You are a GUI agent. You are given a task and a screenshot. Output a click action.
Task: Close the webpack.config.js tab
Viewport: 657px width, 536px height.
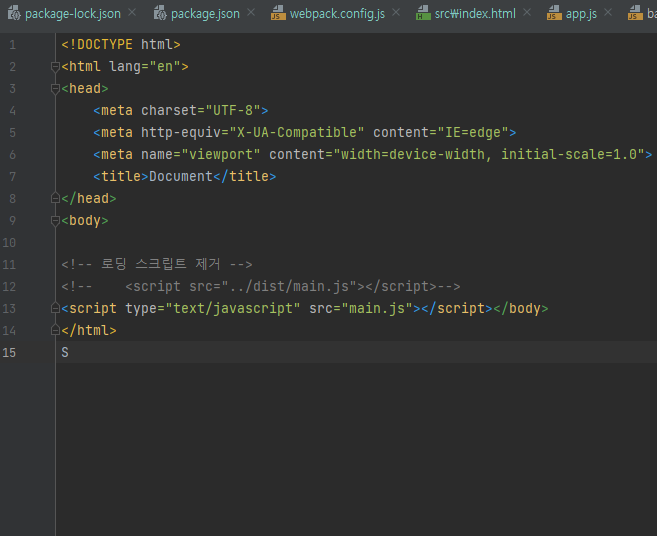(x=396, y=13)
